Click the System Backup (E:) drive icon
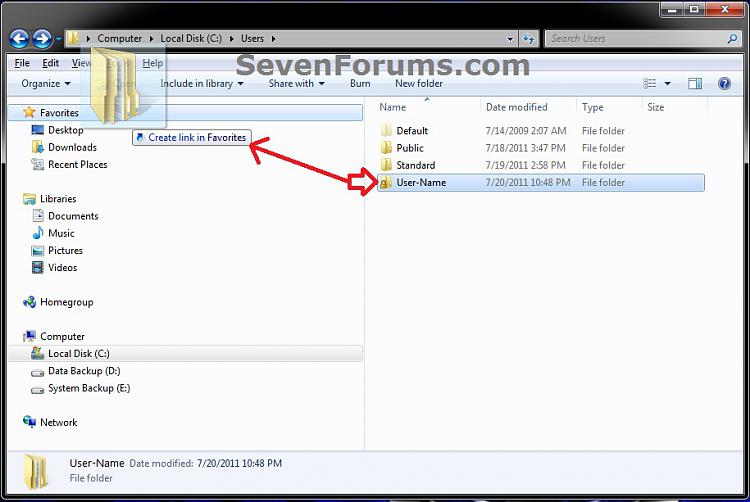This screenshot has height=502, width=750. pos(37,390)
